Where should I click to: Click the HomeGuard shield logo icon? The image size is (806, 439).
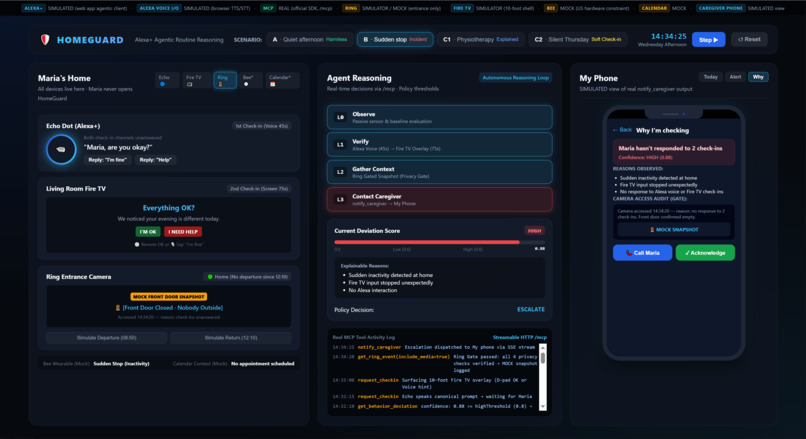(x=45, y=40)
